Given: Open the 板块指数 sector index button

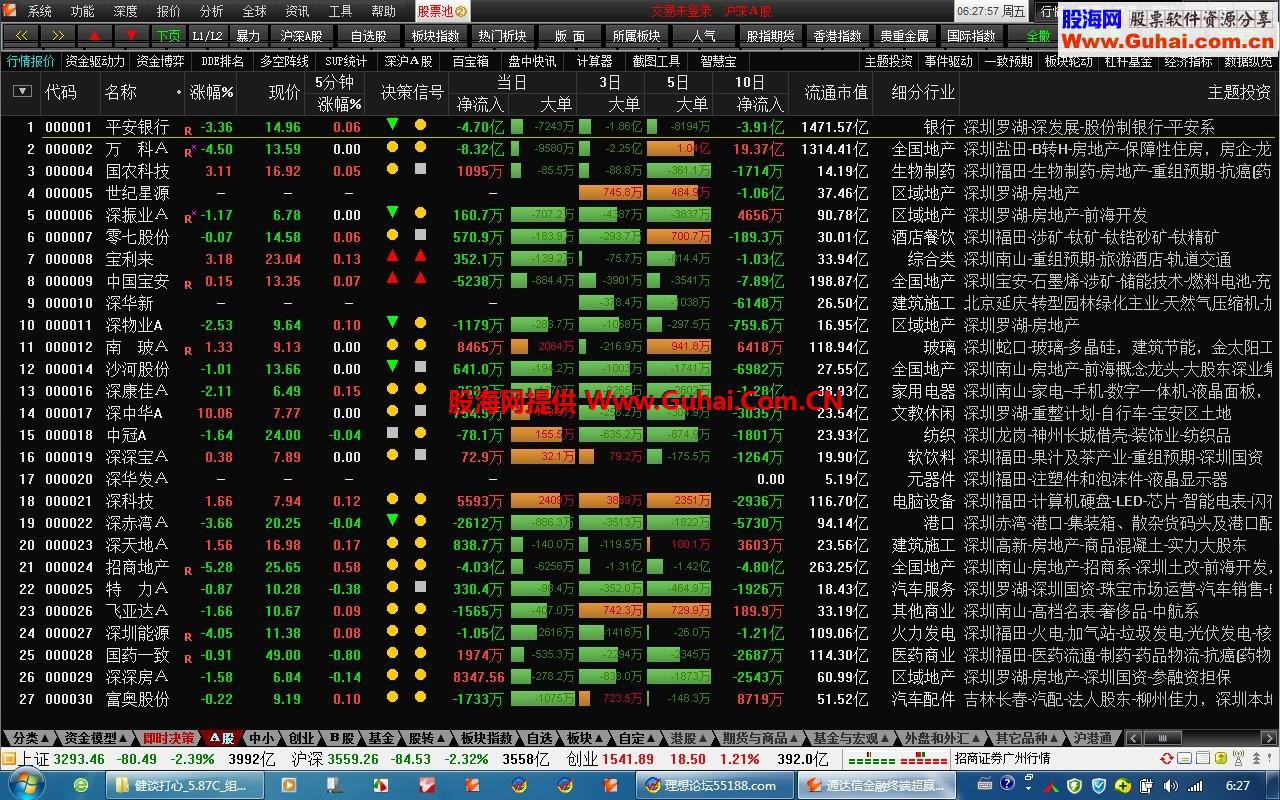Looking at the screenshot, I should (x=435, y=35).
